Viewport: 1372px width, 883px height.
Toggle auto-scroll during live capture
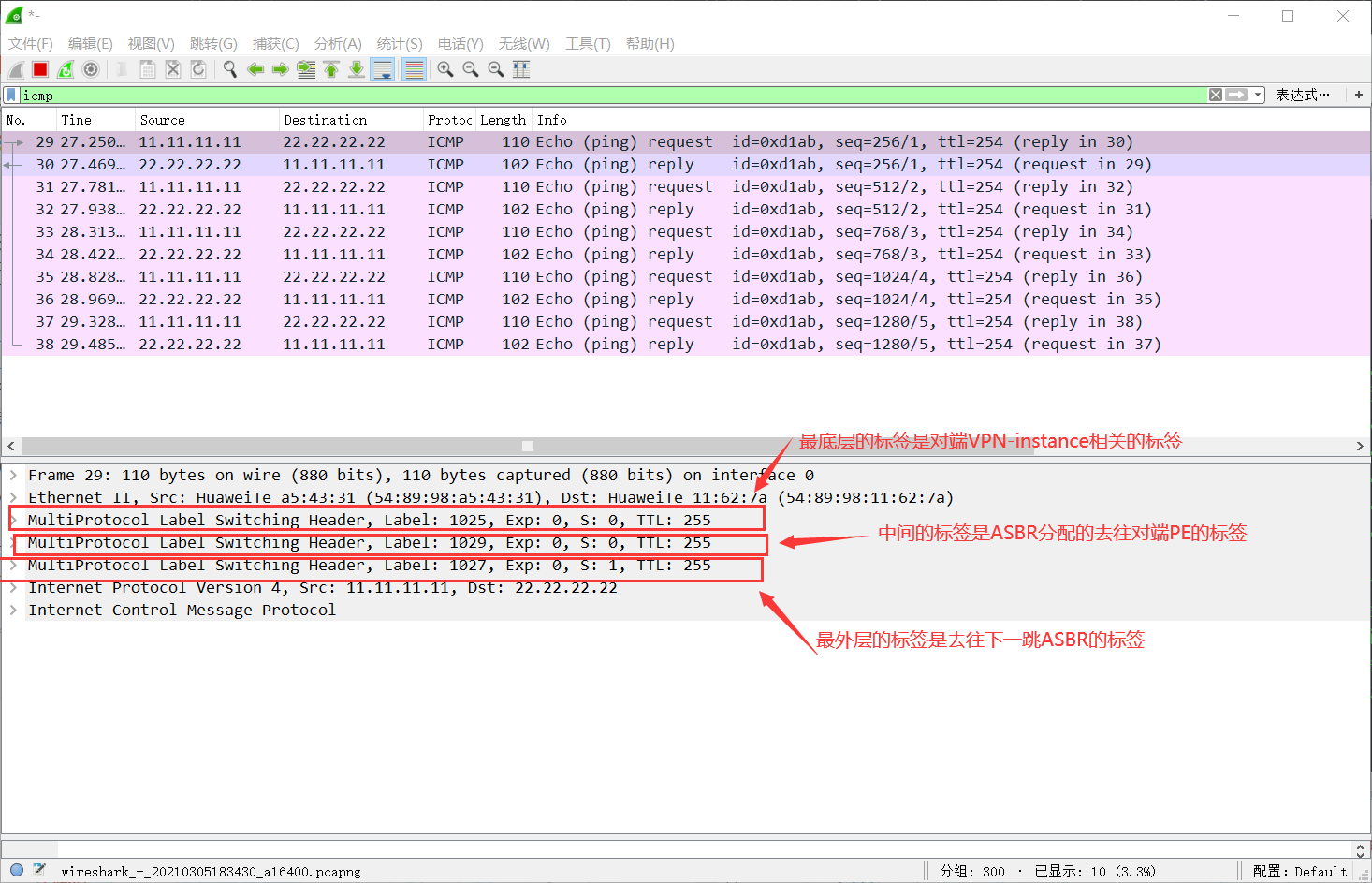click(383, 69)
